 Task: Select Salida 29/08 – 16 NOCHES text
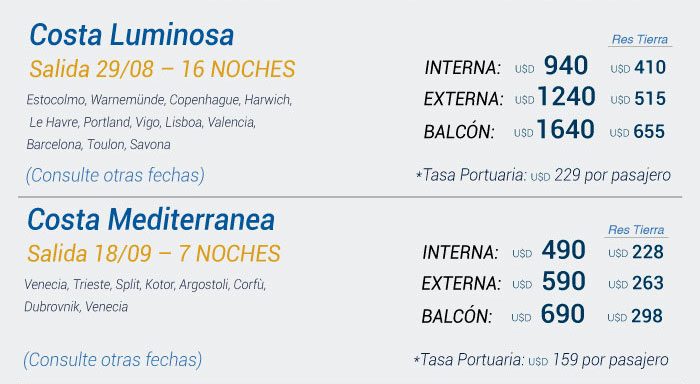[162, 69]
